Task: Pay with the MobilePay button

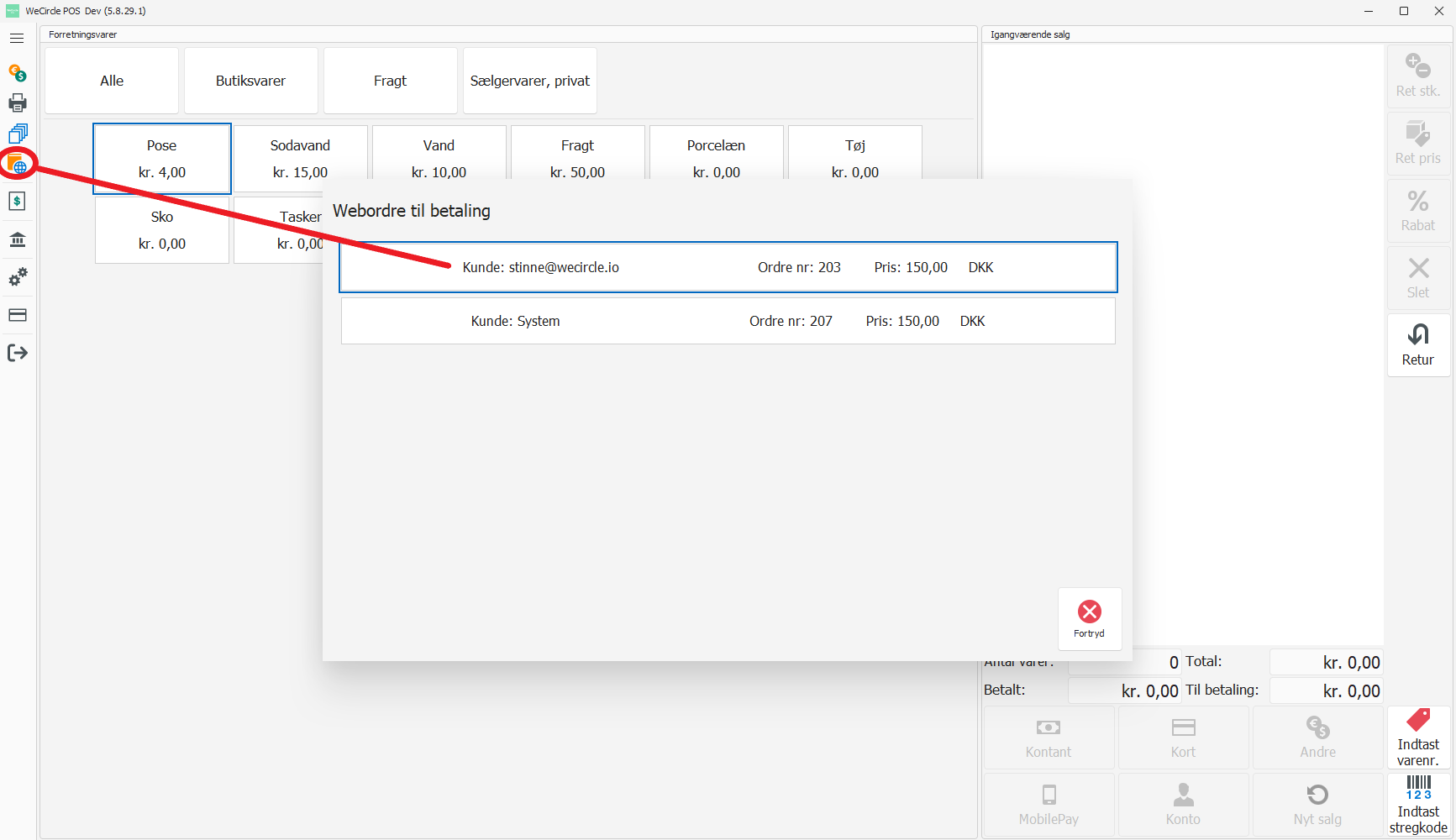Action: [x=1049, y=805]
